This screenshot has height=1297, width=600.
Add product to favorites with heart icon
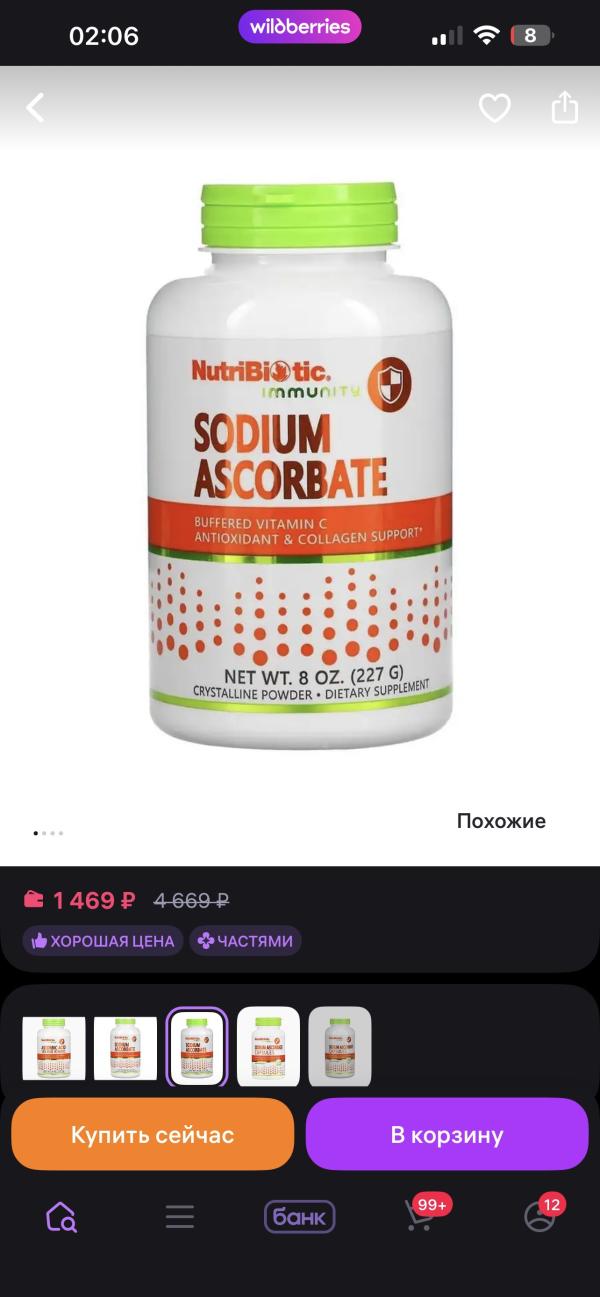[x=494, y=108]
